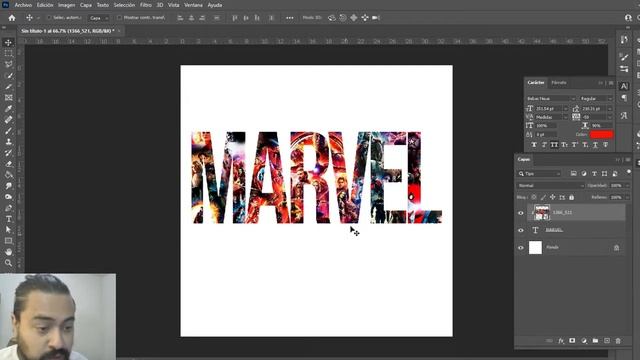
Task: Toggle the all caps TT character style
Action: (554, 145)
